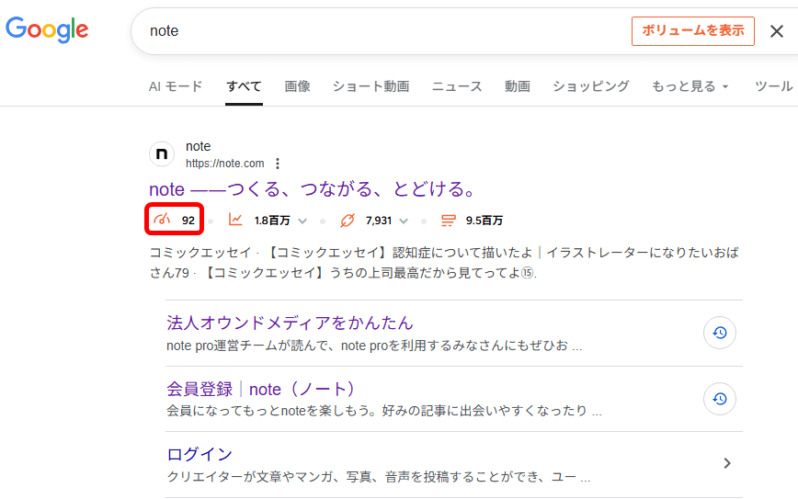The image size is (798, 499).
Task: Clear the search box with the X icon
Action: (776, 31)
